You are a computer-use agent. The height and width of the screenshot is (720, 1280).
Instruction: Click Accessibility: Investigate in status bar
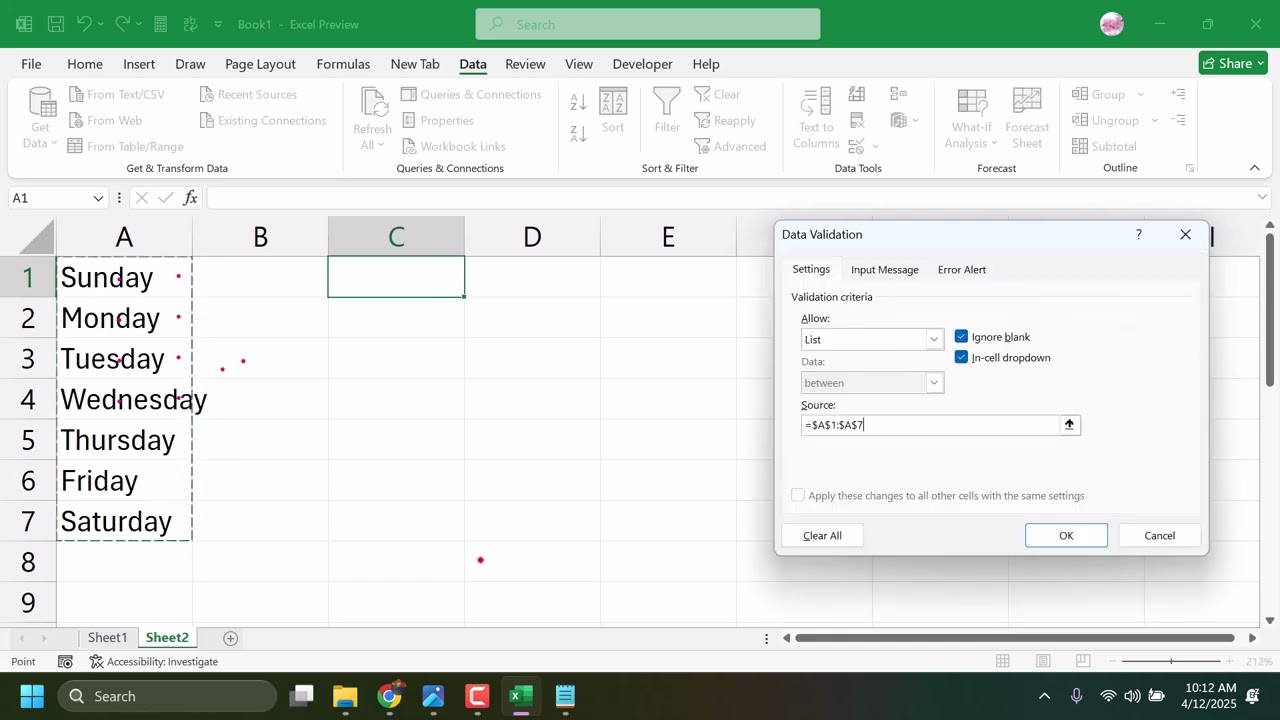pos(154,662)
